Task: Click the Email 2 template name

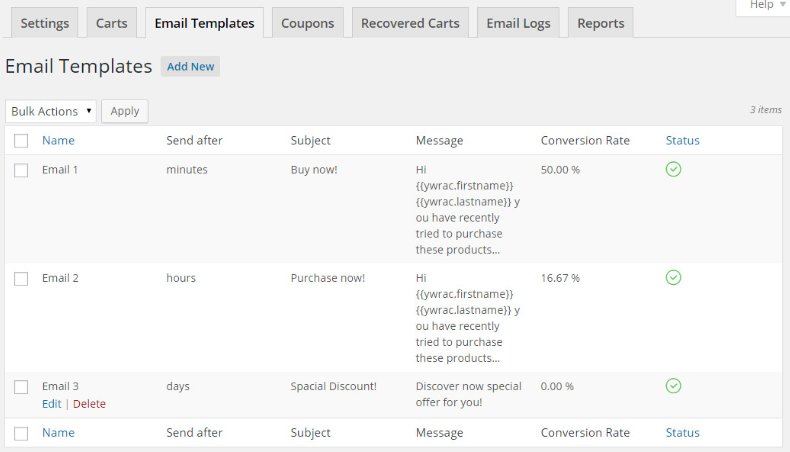Action: 60,278
